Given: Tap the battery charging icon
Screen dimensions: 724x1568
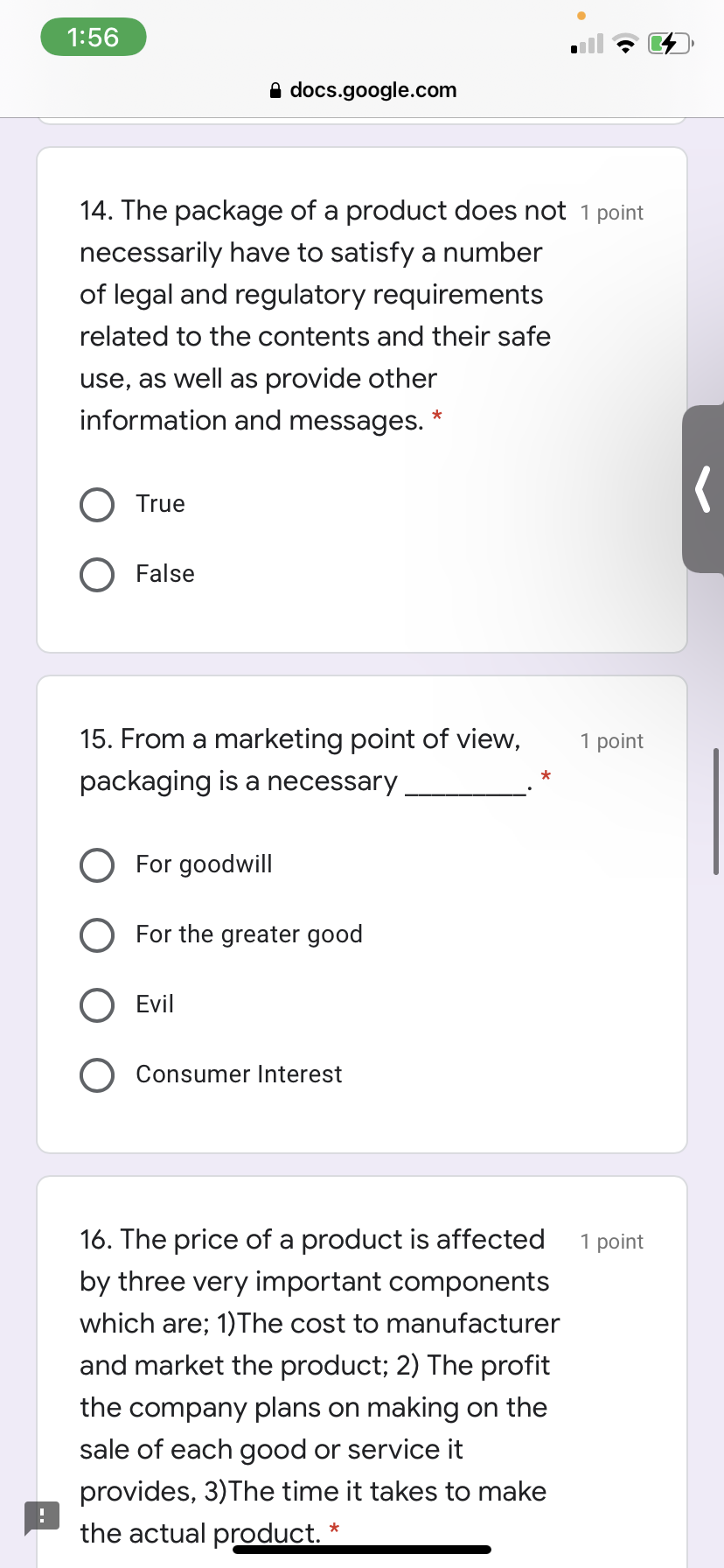Looking at the screenshot, I should tap(670, 41).
